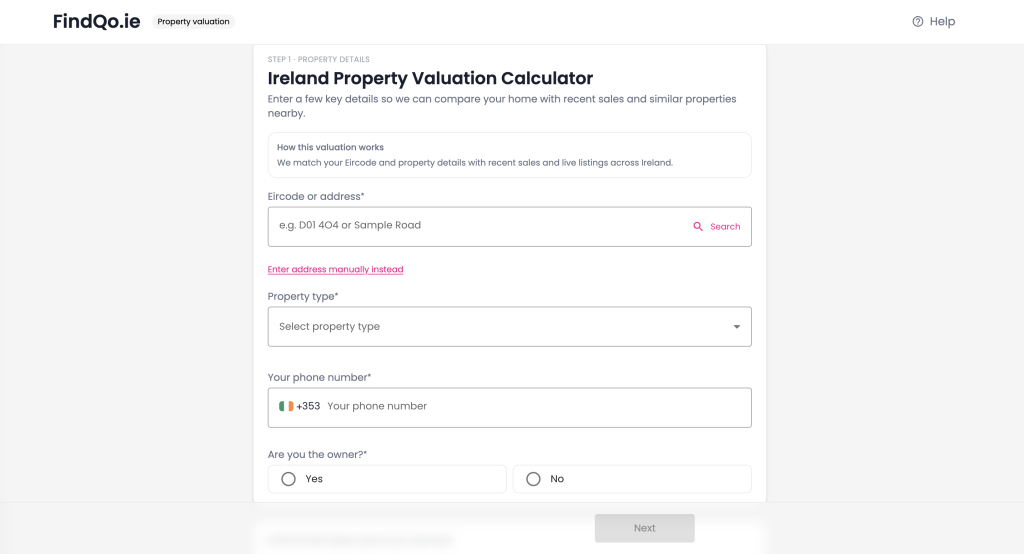This screenshot has height=554, width=1024.
Task: Click the Are you the owner label
Action: tap(317, 455)
